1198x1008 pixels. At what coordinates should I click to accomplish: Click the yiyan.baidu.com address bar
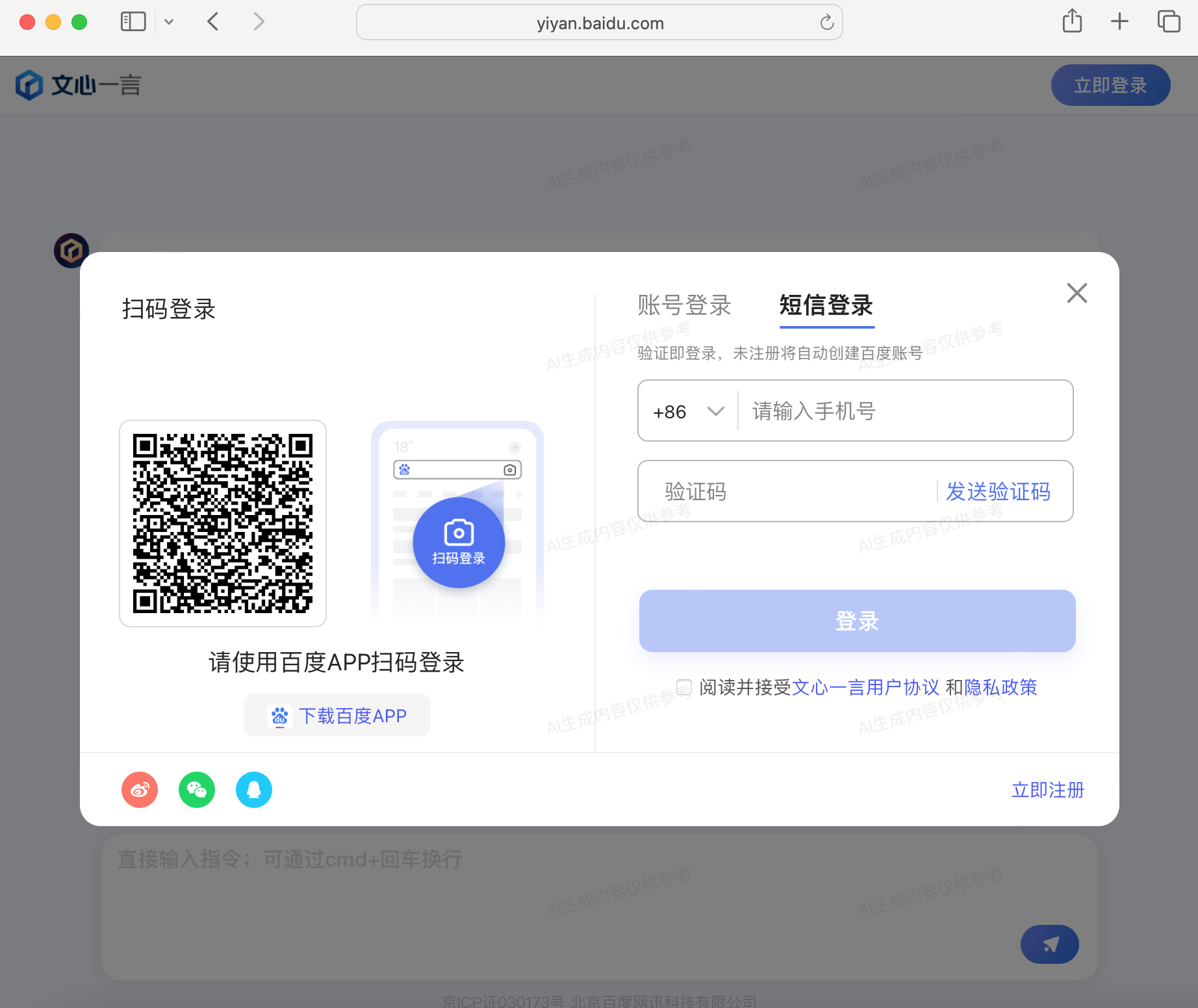599,23
